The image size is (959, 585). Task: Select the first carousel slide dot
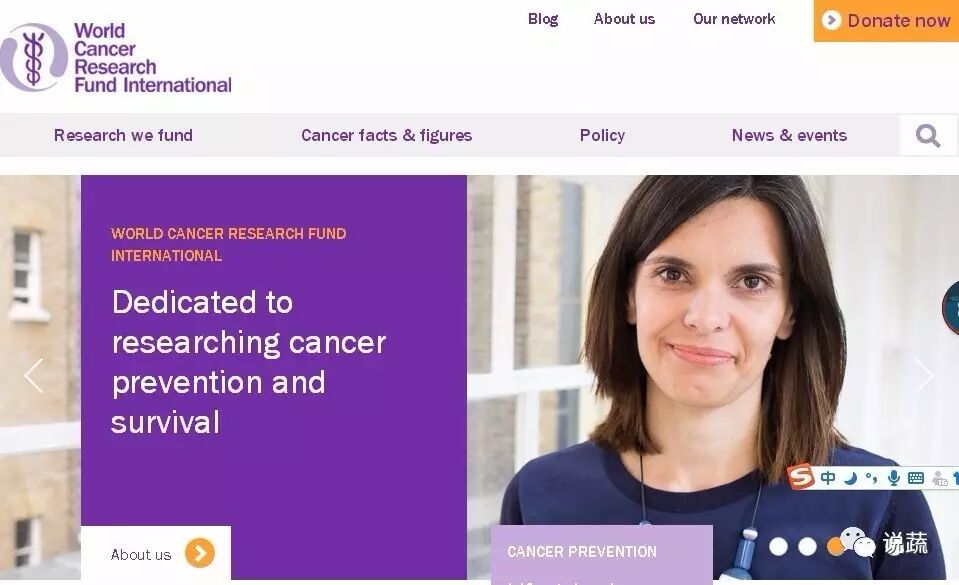point(778,546)
